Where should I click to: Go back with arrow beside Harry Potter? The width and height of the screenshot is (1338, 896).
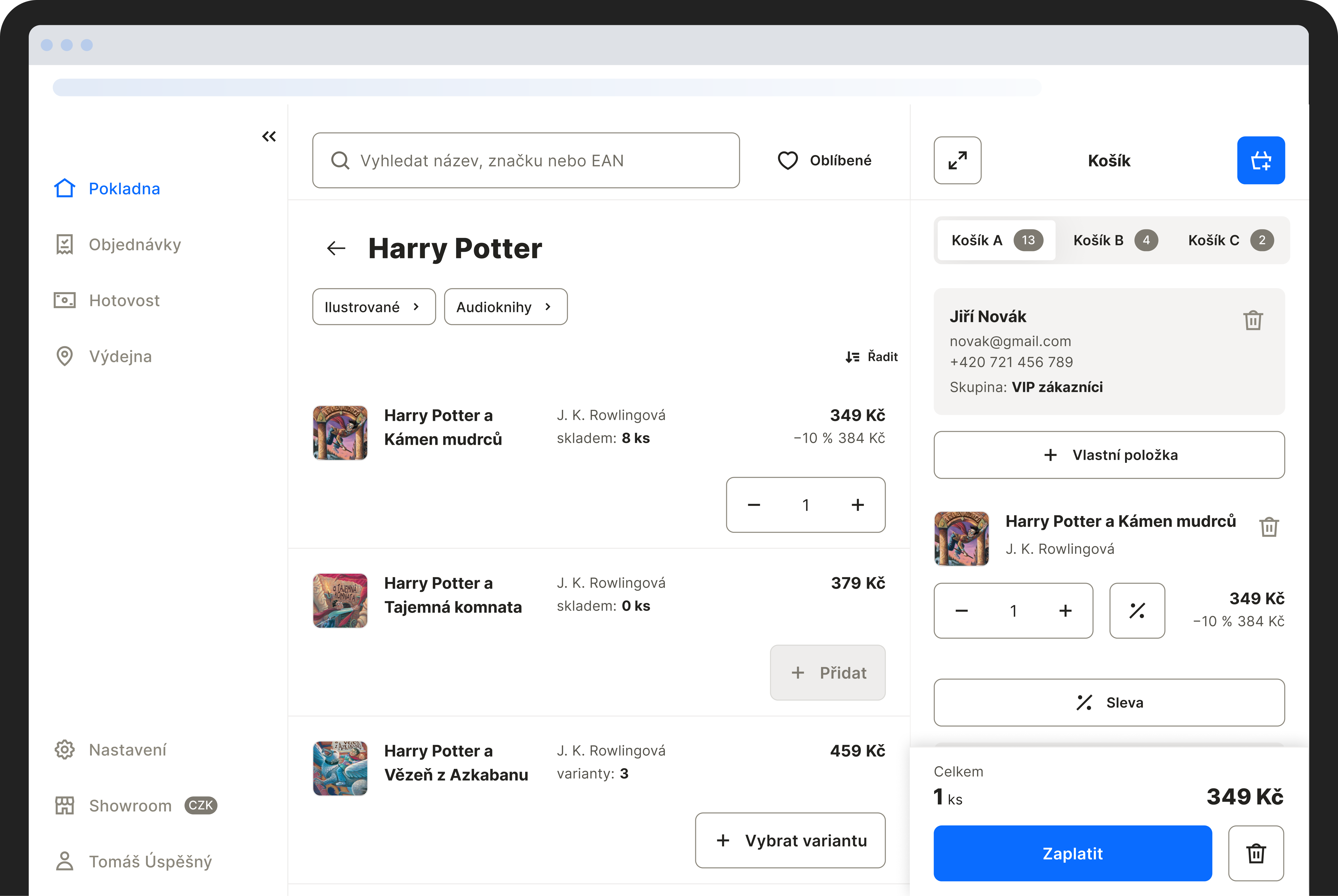[336, 249]
